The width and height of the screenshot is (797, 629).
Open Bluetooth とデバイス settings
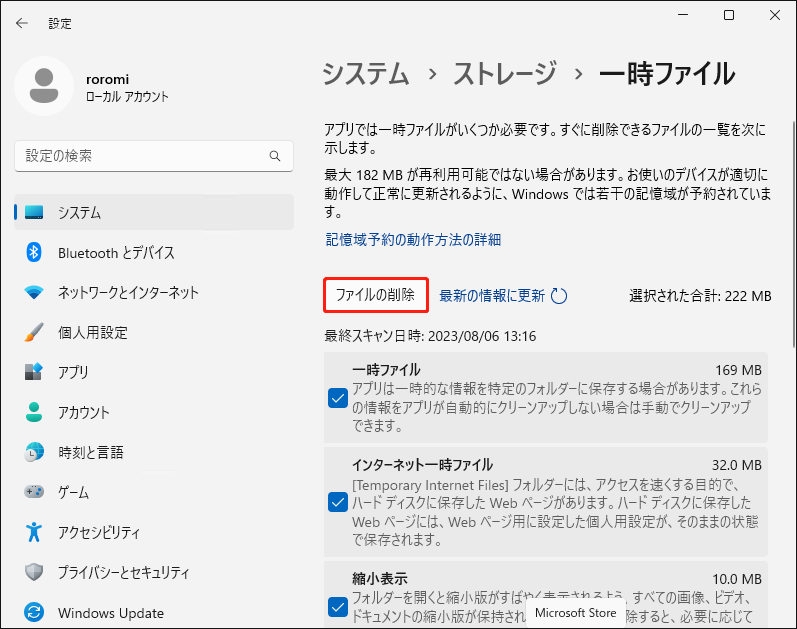[154, 252]
